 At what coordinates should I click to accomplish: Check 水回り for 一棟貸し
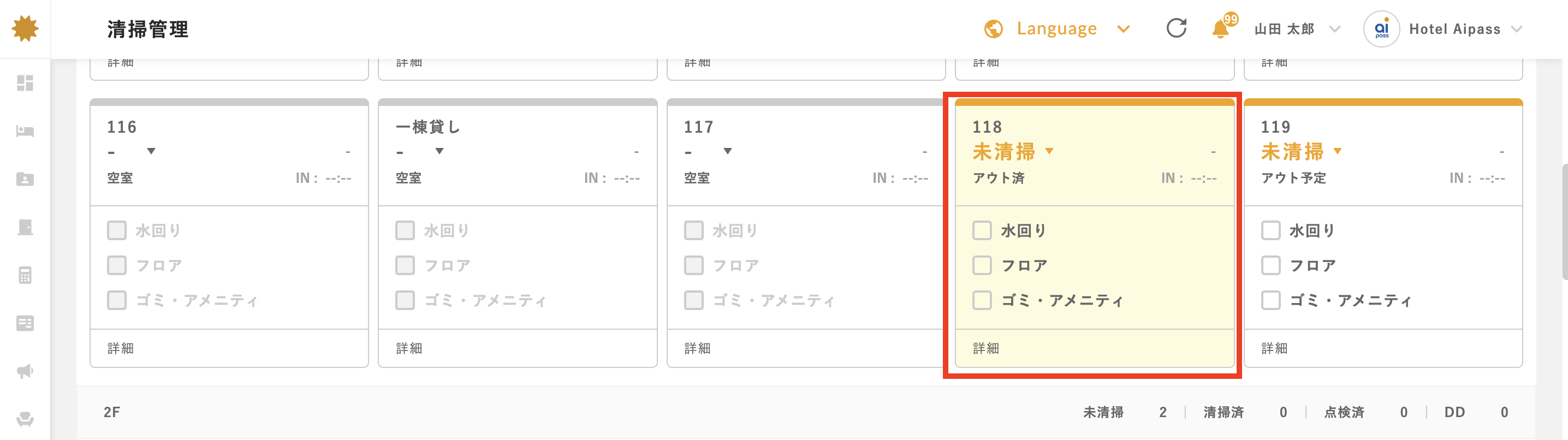click(x=405, y=231)
